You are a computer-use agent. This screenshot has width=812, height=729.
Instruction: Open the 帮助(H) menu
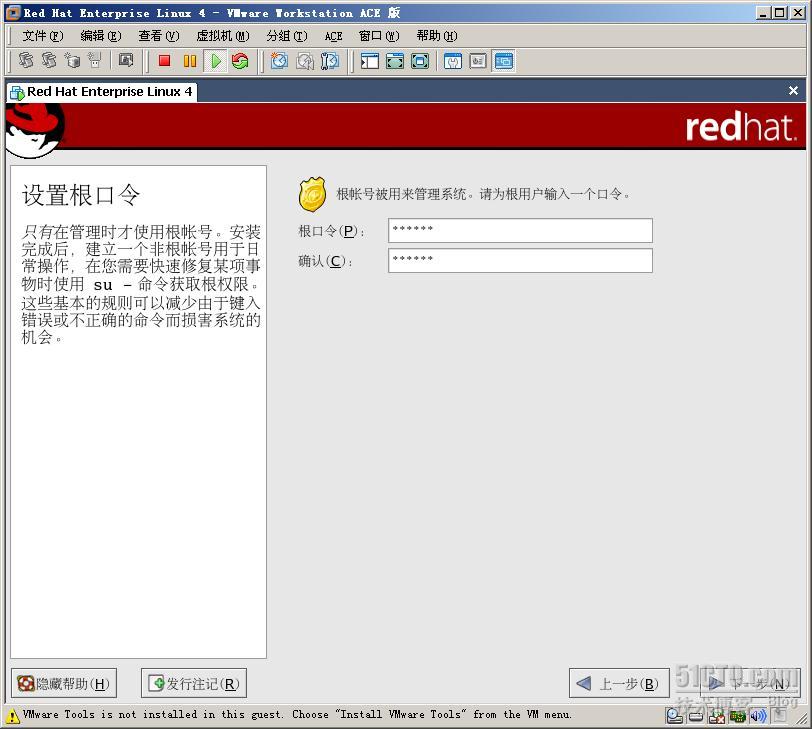(x=437, y=36)
